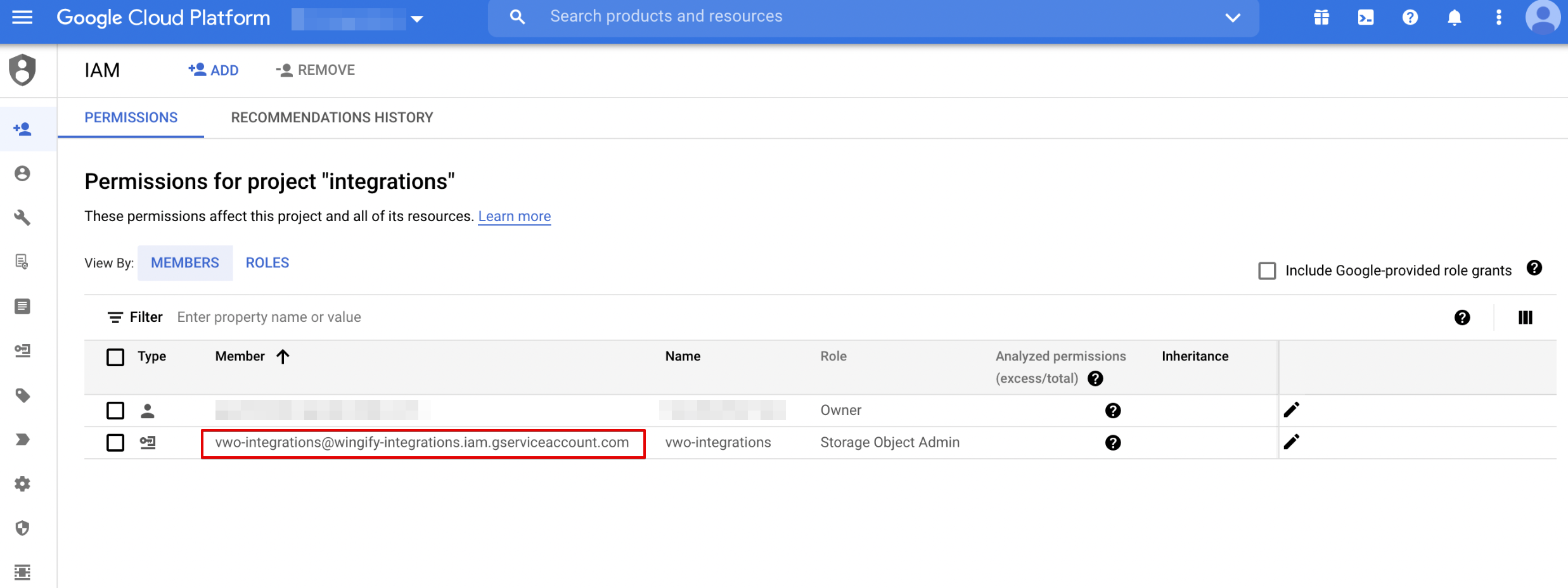The image size is (1568, 588).
Task: Click REMOVE member button
Action: tap(316, 70)
